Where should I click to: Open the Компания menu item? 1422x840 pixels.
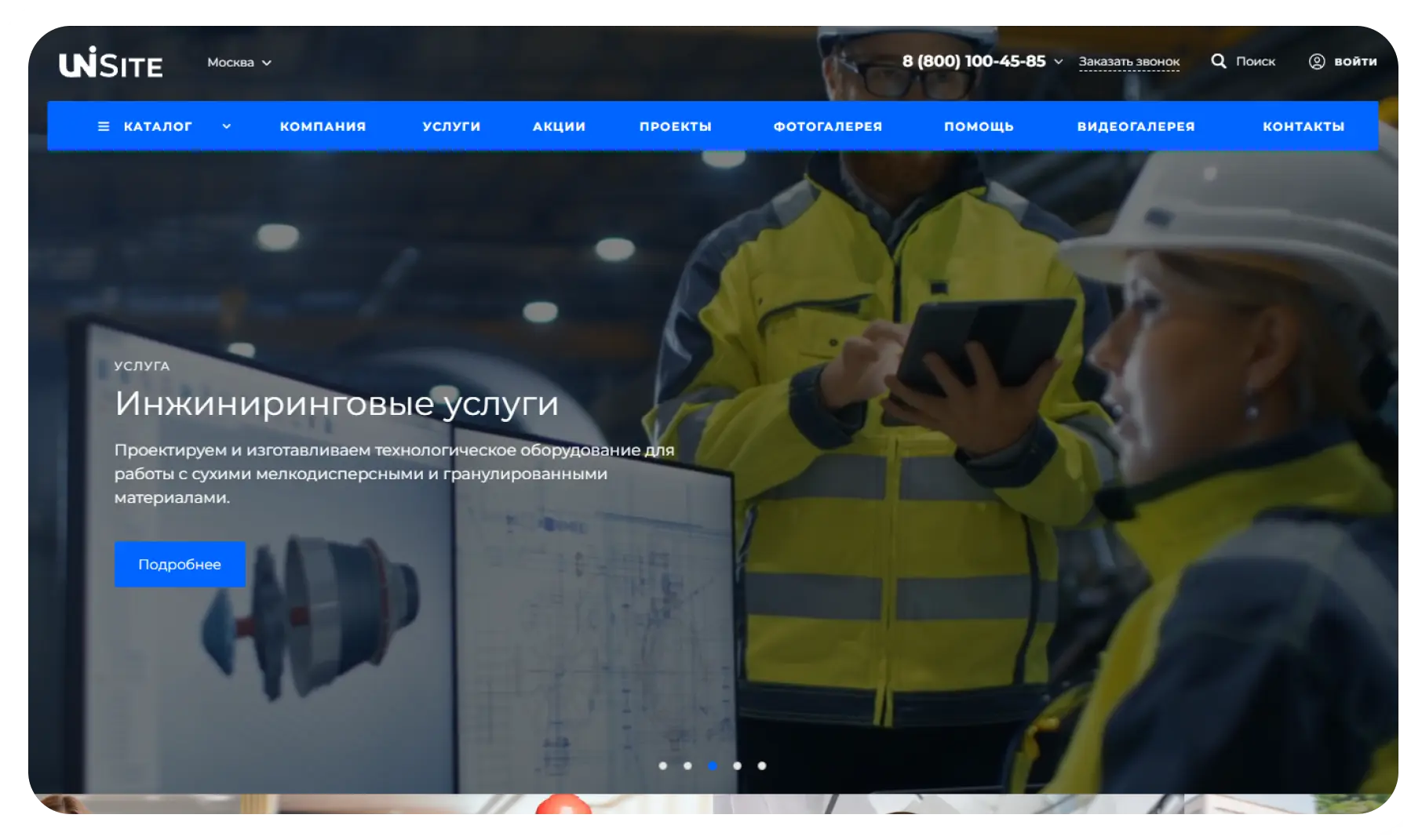pos(323,126)
